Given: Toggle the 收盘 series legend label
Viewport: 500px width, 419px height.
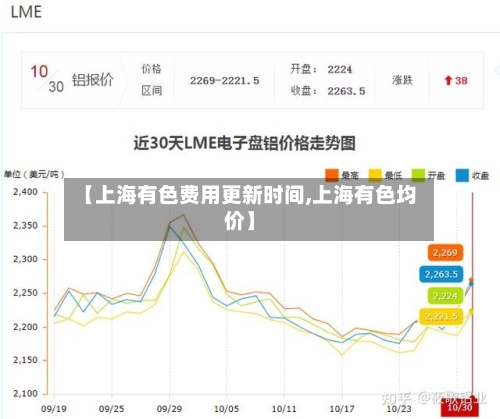Looking at the screenshot, I should [x=481, y=175].
